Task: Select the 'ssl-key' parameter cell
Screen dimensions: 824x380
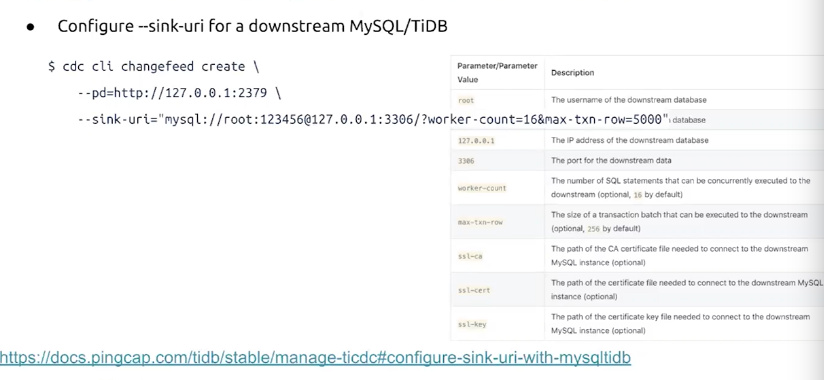Action: (472, 324)
